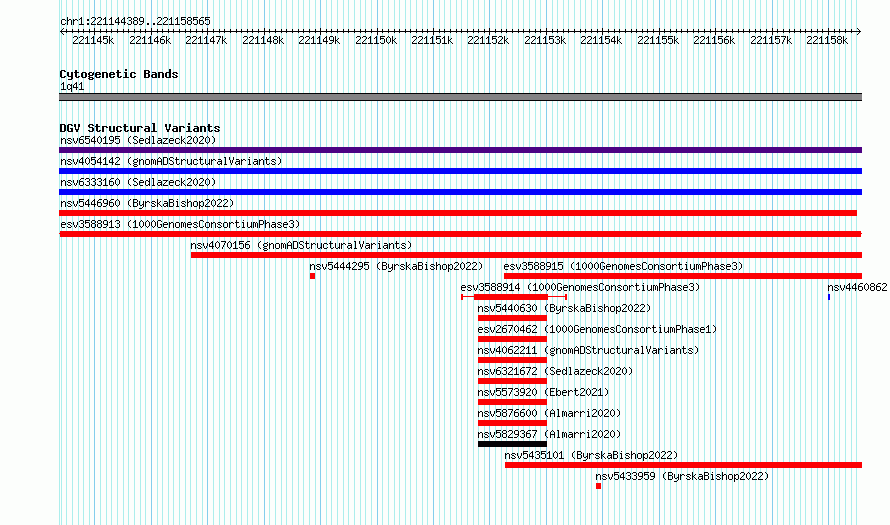Open the nsv5440630 (ByrskaBishop2022) label
890x525 pixels.
(564, 308)
